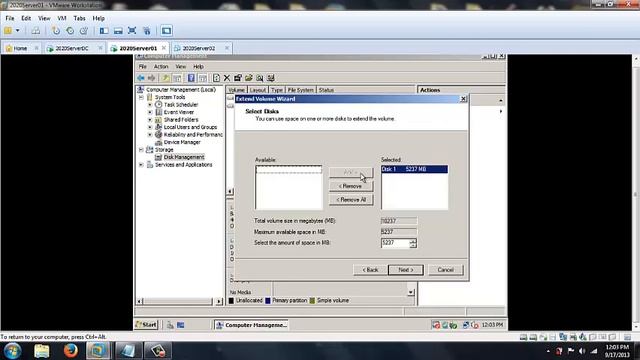The image size is (640, 360).
Task: Select Computer Management (Local) root node
Action: click(x=181, y=90)
